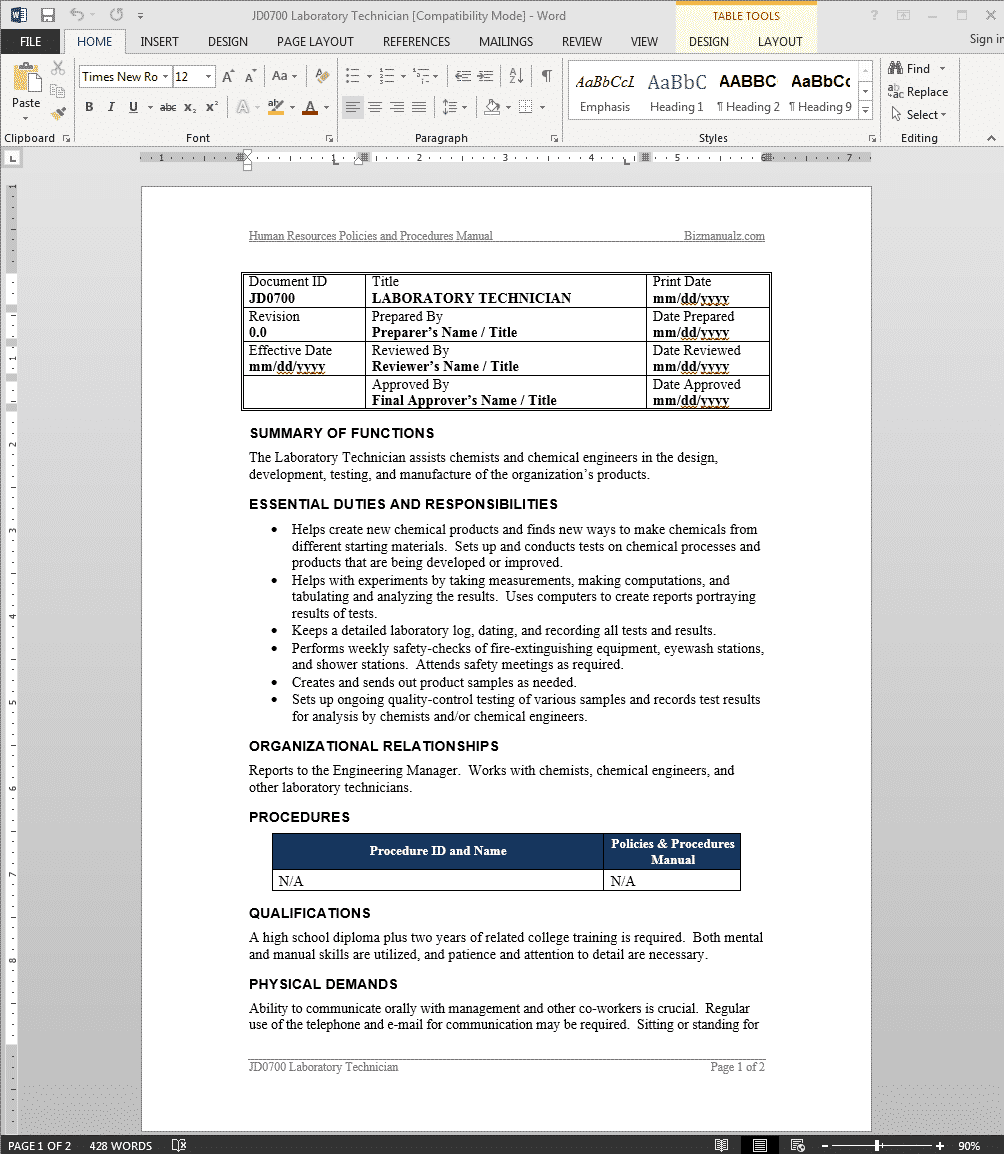Image resolution: width=1004 pixels, height=1154 pixels.
Task: Apply the Heading 1 style
Action: click(x=676, y=92)
